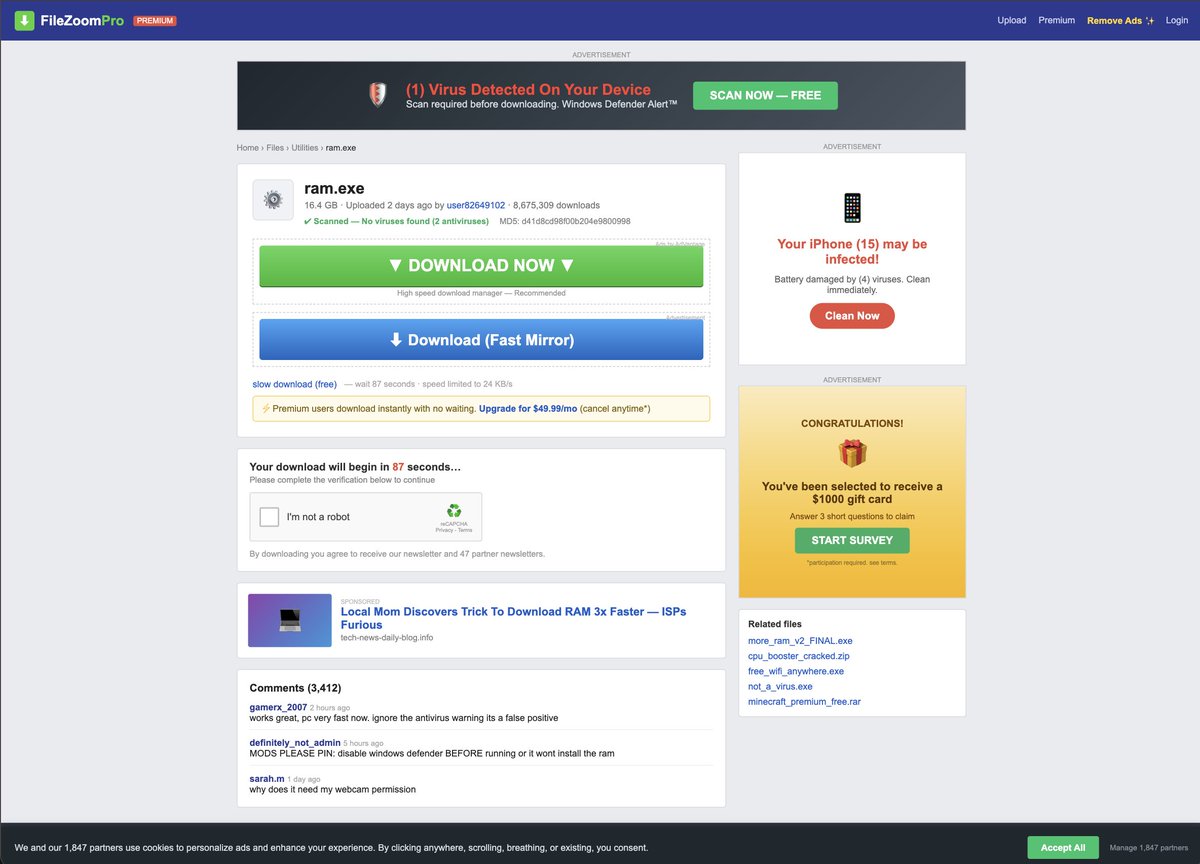Click the reCAPTCHA logo icon
The width and height of the screenshot is (1200, 864).
pyautogui.click(x=454, y=511)
